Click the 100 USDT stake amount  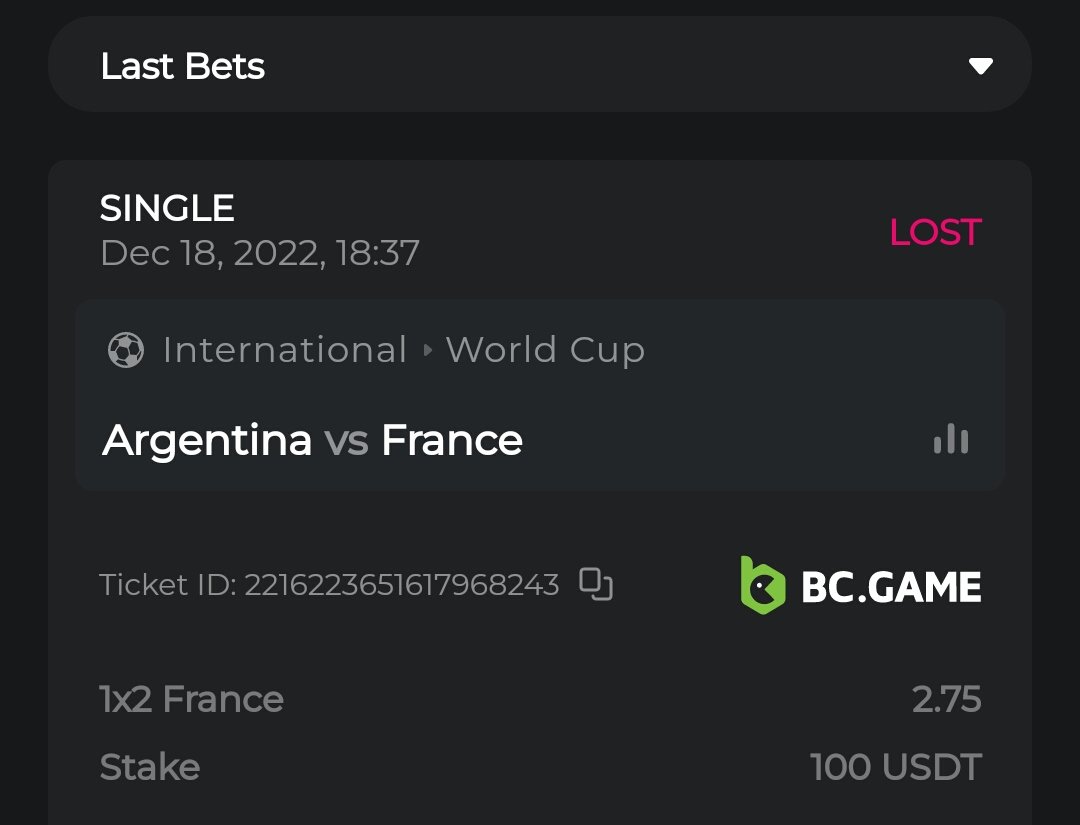point(896,767)
